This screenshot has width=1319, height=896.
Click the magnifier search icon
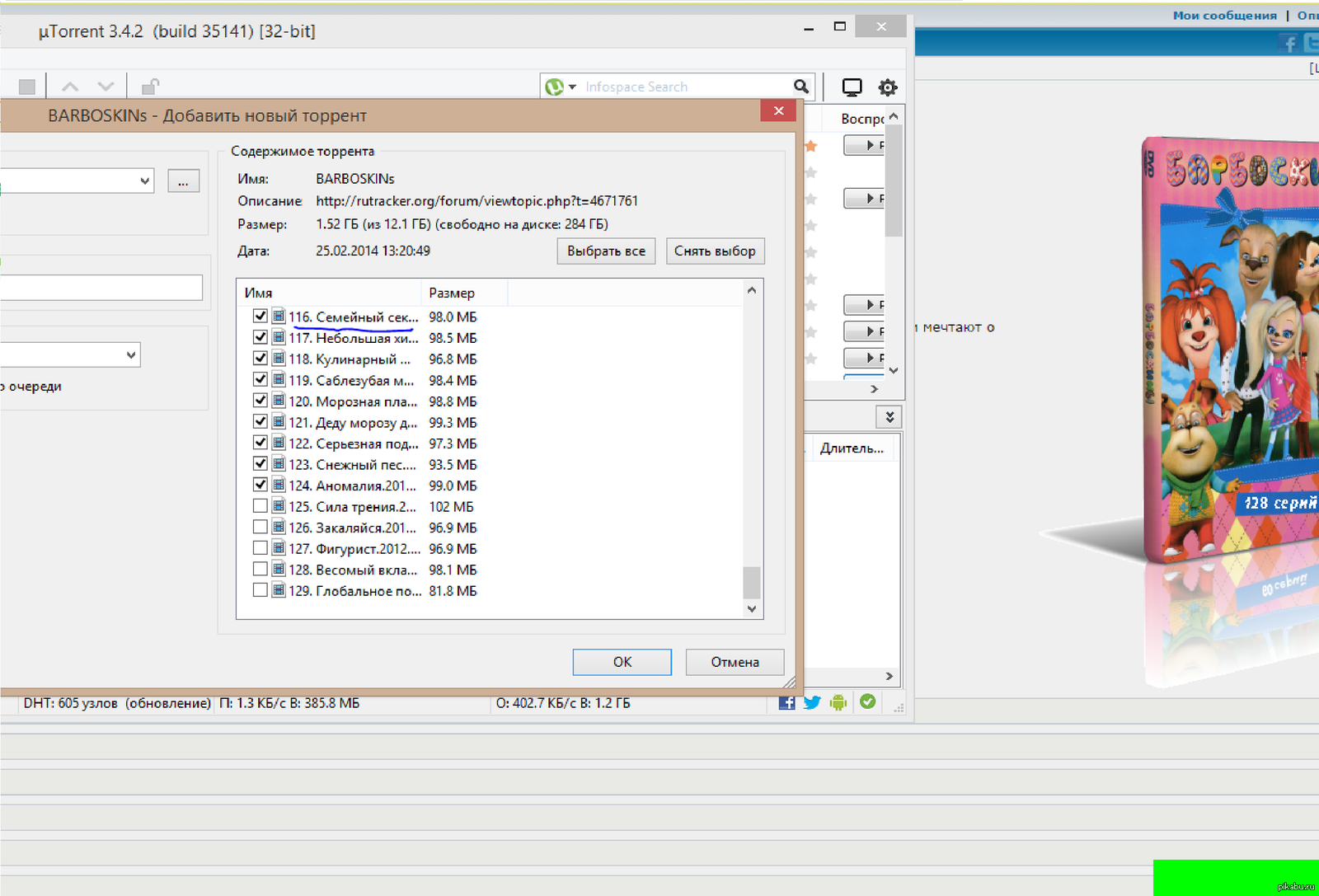click(x=800, y=87)
